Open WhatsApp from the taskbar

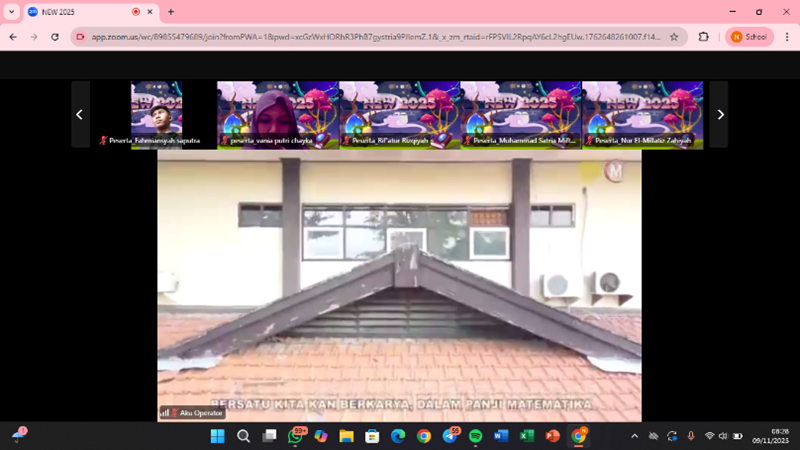(x=297, y=436)
